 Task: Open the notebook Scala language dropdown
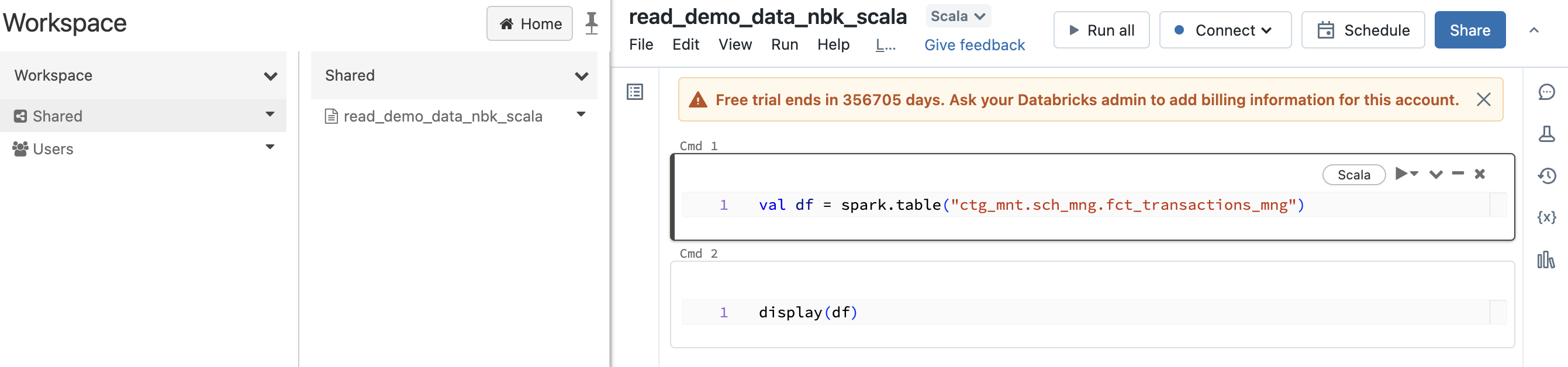click(x=958, y=16)
